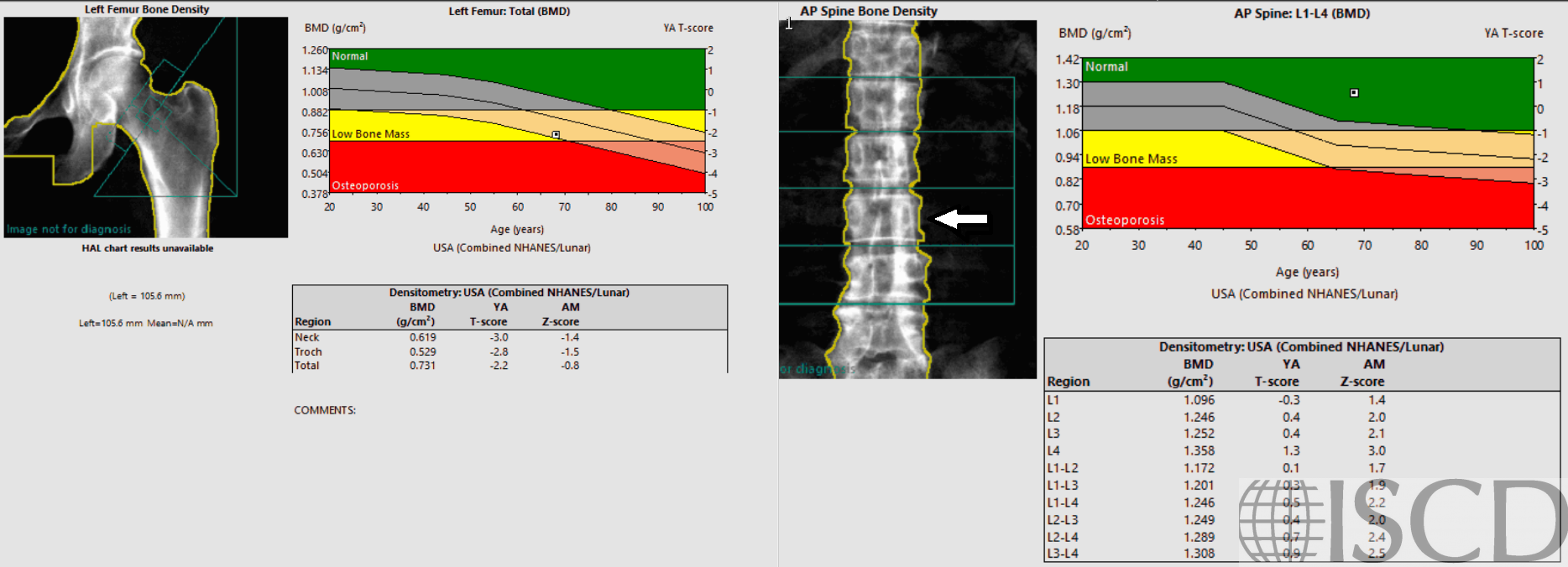The image size is (1568, 567).
Task: Click the 'Left Femur: Total (BMD)' chart title
Action: click(x=510, y=11)
